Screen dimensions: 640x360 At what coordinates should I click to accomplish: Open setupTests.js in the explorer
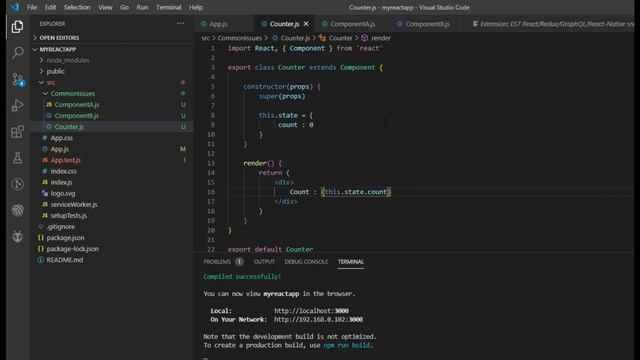click(111, 216)
